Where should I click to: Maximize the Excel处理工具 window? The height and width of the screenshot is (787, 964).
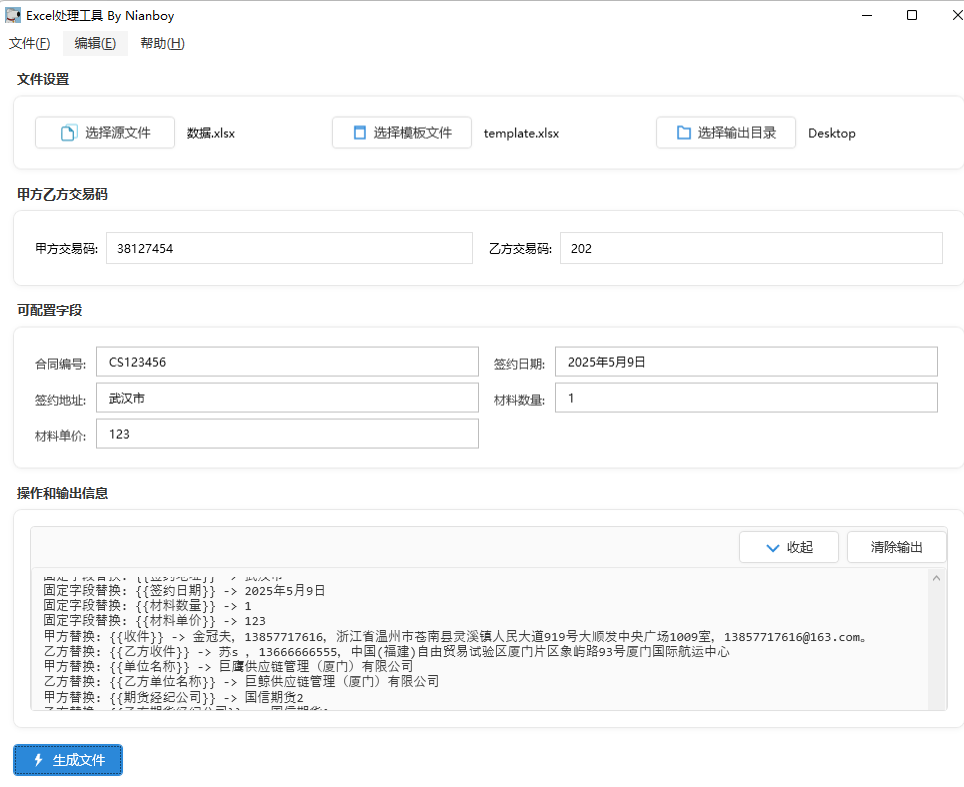point(912,15)
